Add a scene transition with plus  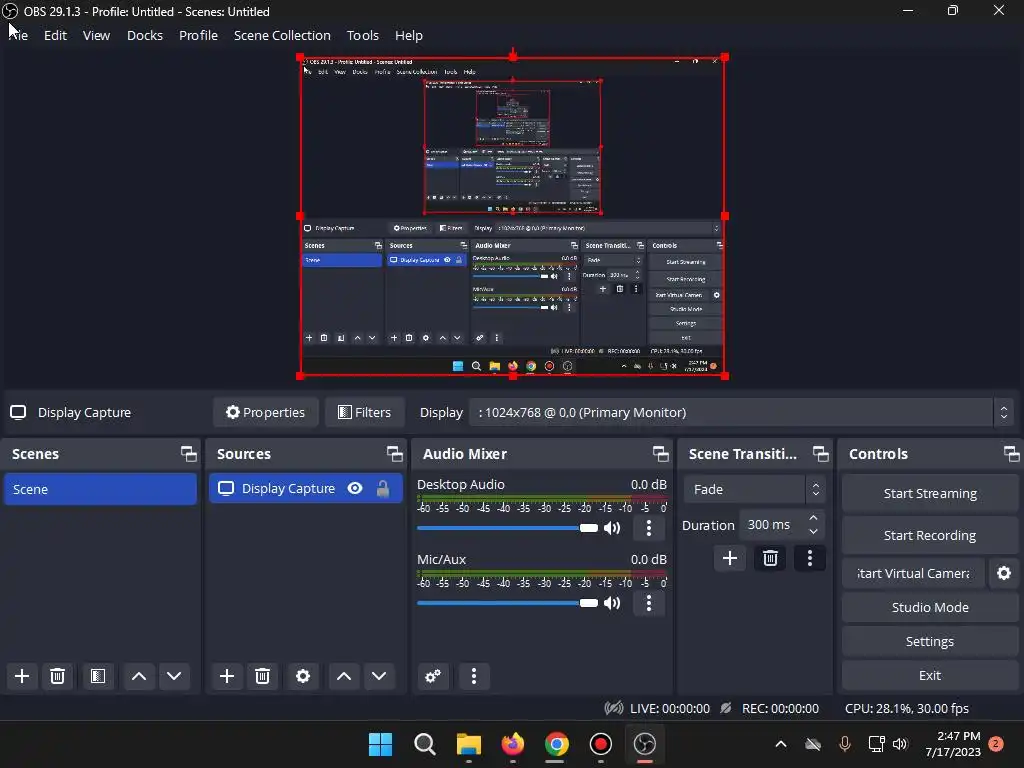point(730,558)
